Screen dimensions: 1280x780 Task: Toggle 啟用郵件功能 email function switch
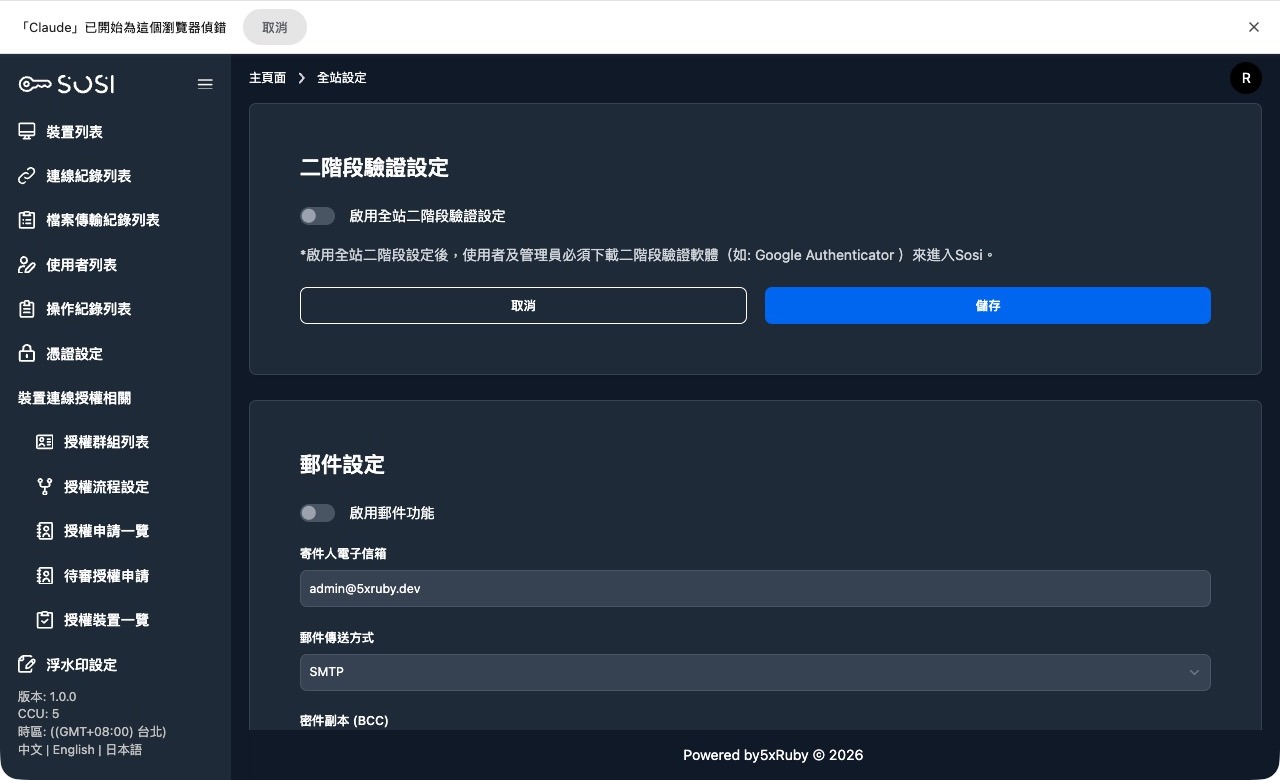coord(317,513)
